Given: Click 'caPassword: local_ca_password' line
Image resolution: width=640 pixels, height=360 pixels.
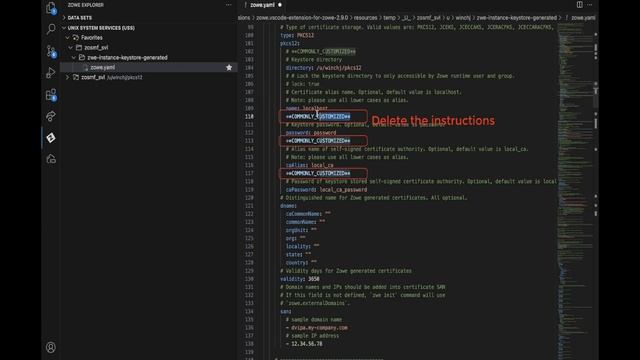Looking at the screenshot, I should tap(327, 190).
